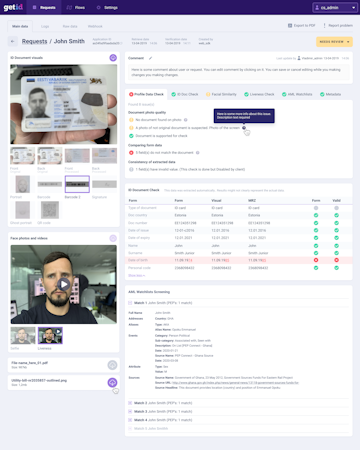360x450 pixels.
Task: Click grey Form status icon in Type of document row
Action: click(316, 208)
